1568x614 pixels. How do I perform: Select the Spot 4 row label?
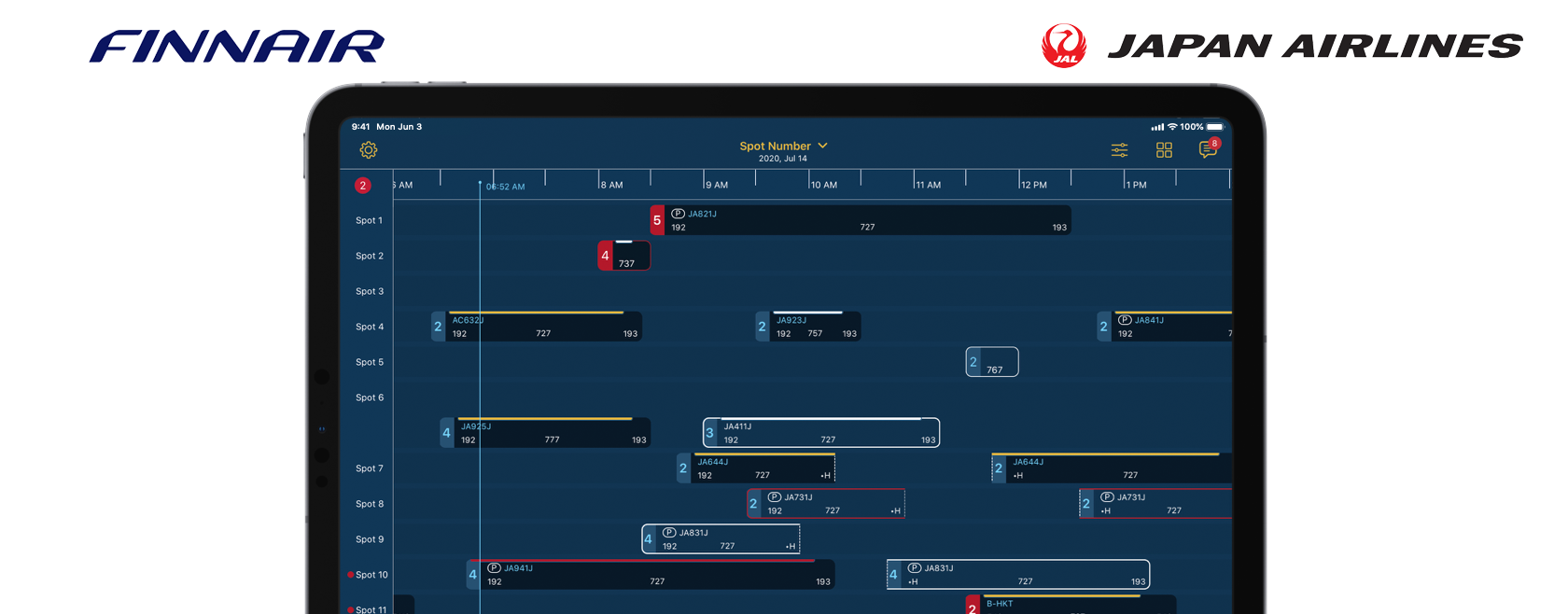pos(369,328)
